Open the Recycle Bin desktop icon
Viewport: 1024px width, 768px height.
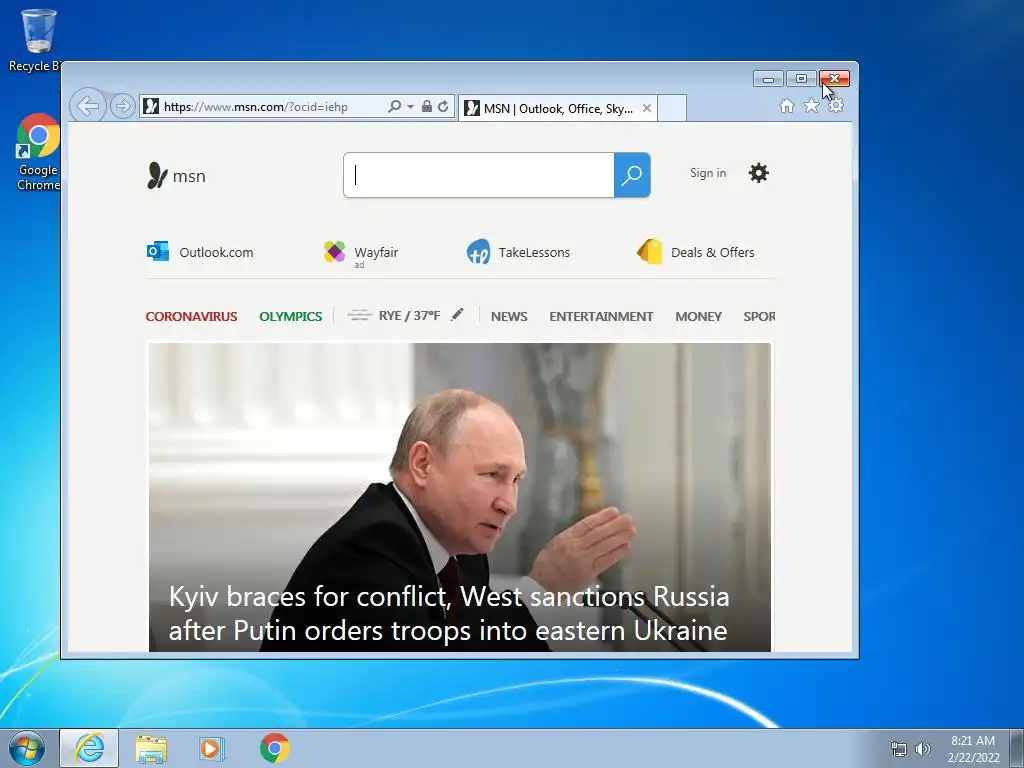(39, 40)
